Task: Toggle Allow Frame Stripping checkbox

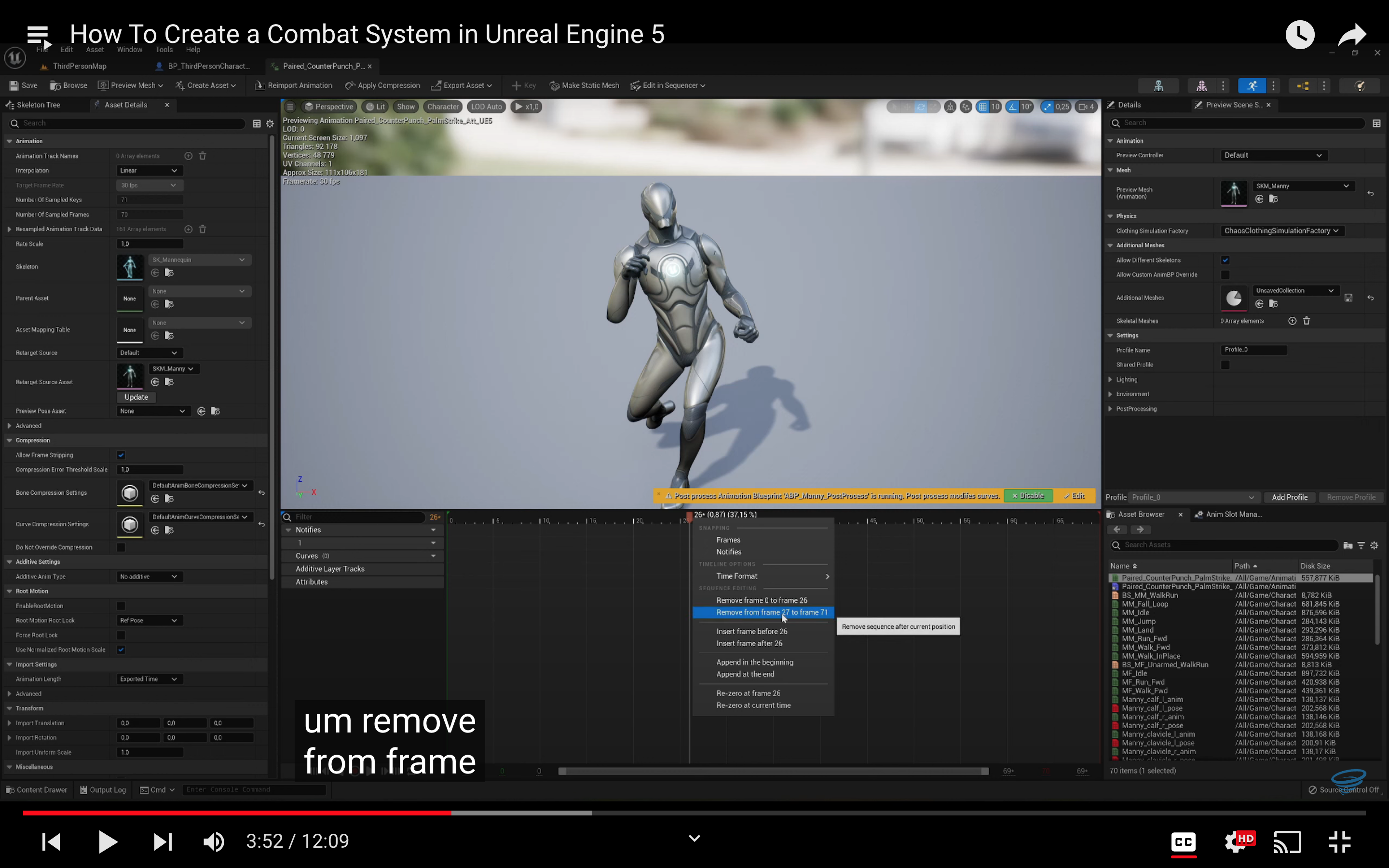Action: coord(121,455)
